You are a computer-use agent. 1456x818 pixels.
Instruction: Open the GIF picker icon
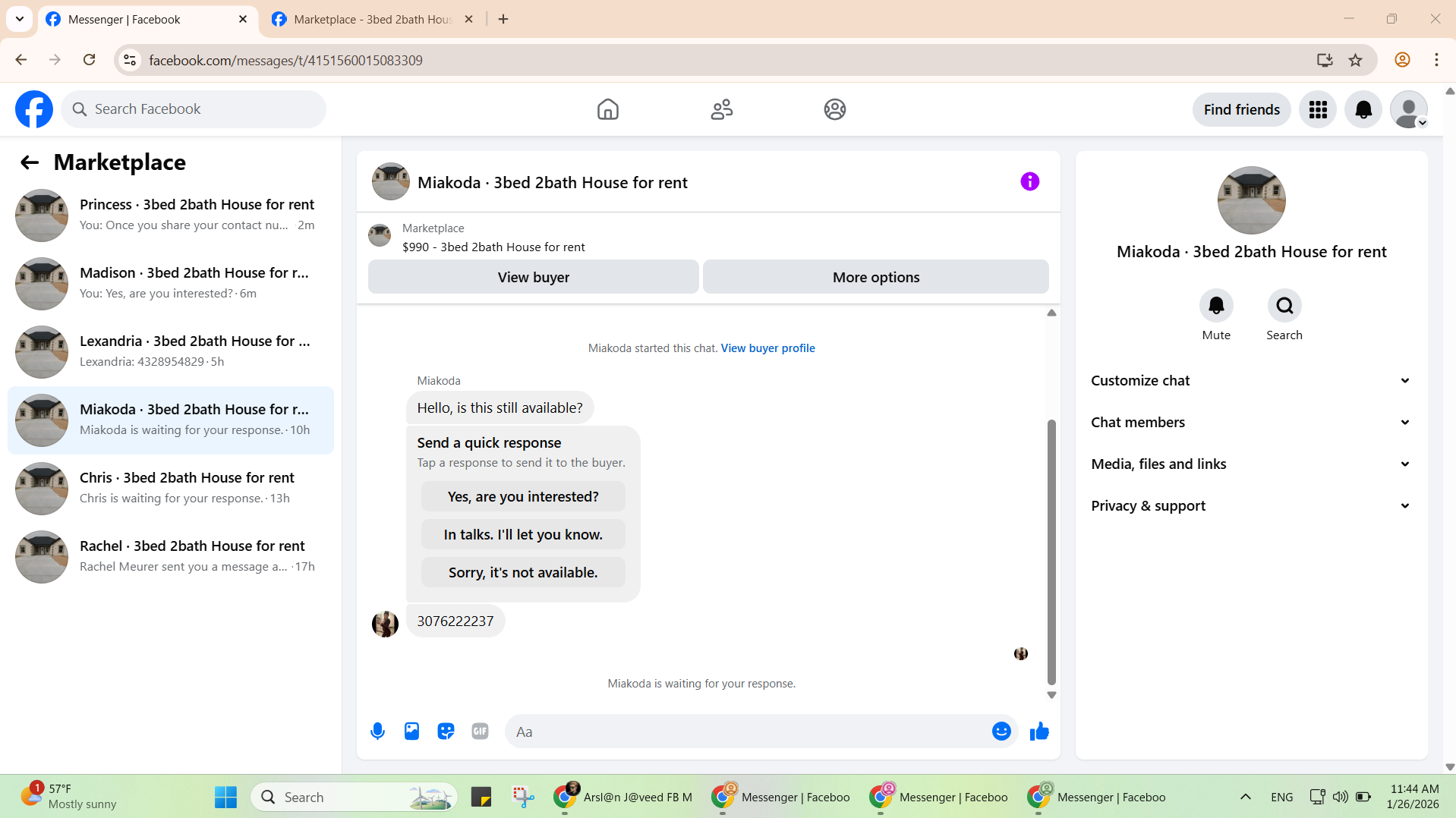tap(480, 731)
